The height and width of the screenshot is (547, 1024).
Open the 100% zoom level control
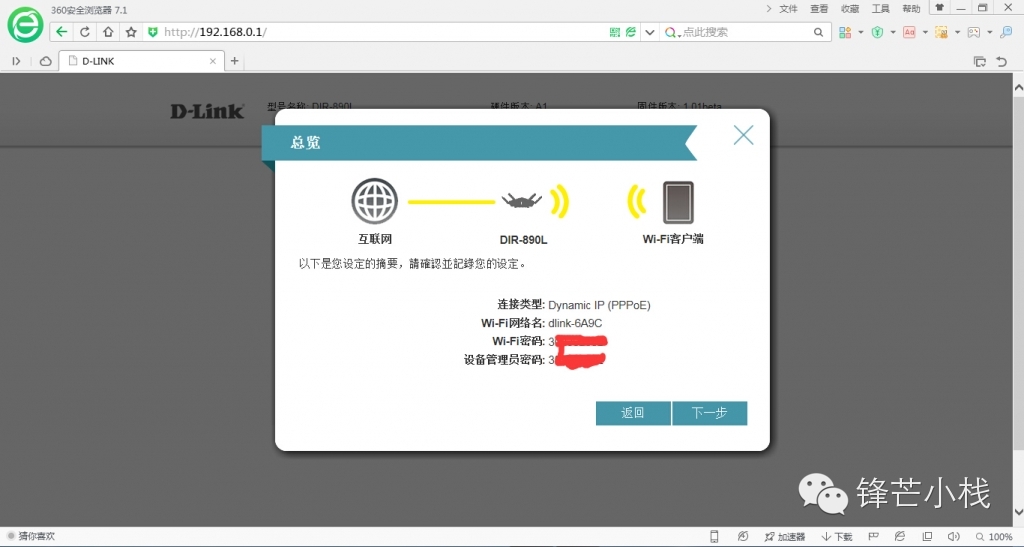(994, 537)
